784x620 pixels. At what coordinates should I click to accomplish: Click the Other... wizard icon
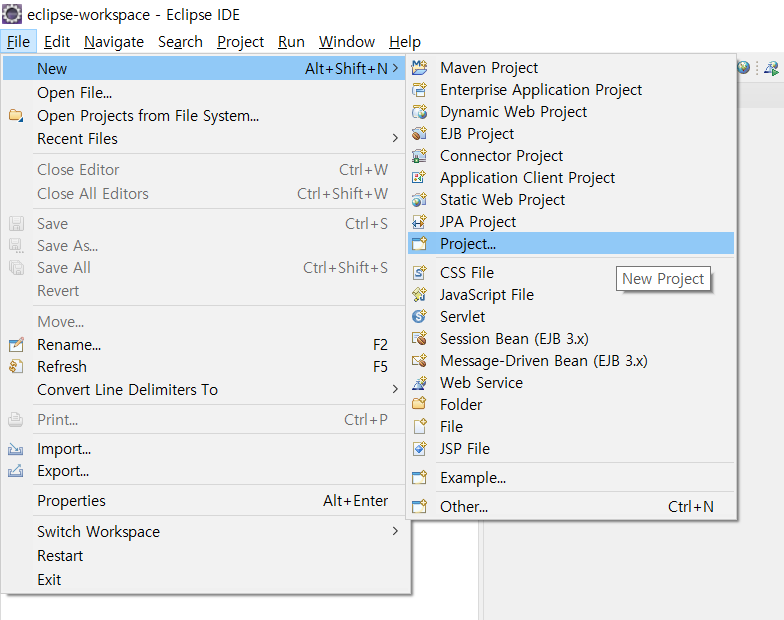420,506
